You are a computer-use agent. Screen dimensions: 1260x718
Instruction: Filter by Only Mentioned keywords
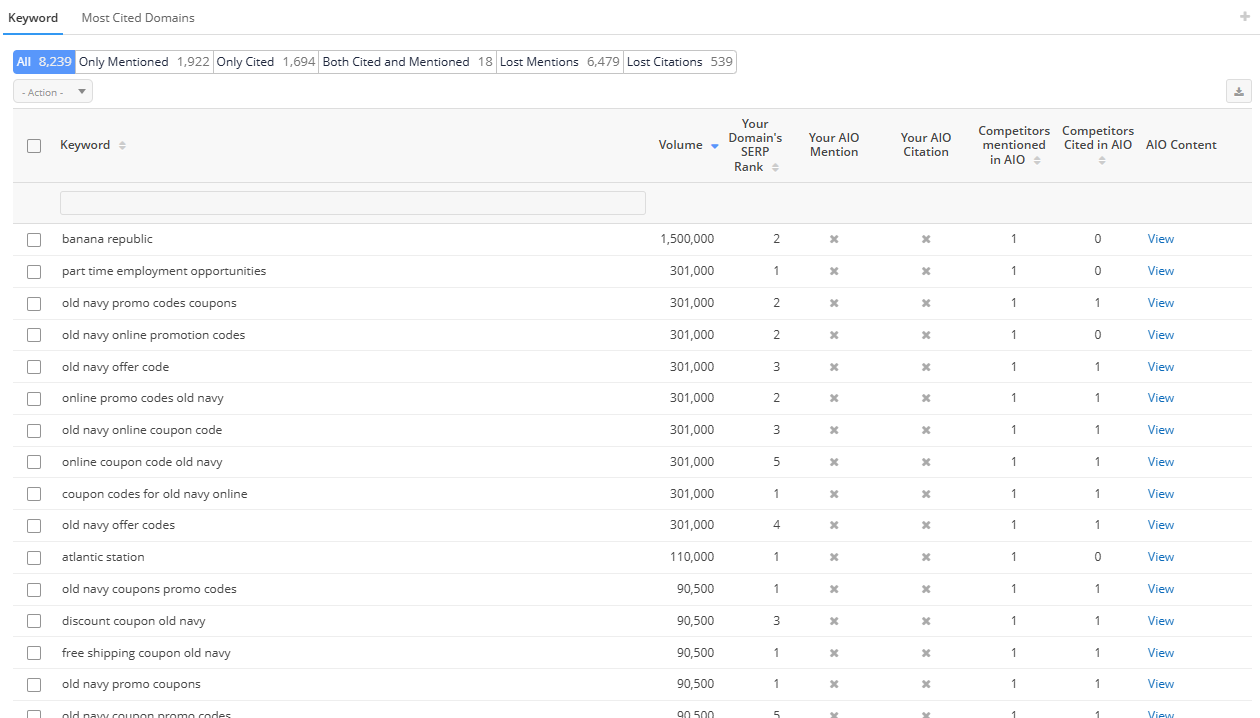point(144,62)
